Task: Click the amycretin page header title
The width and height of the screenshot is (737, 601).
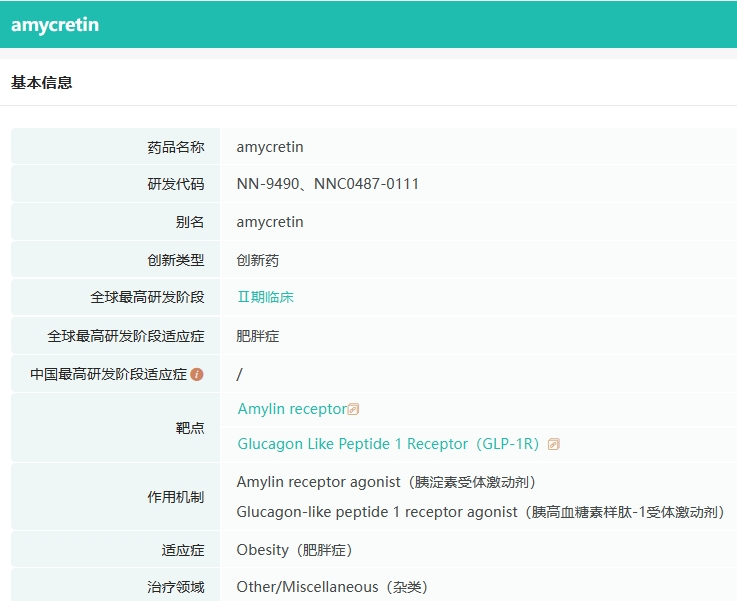Action: click(55, 24)
